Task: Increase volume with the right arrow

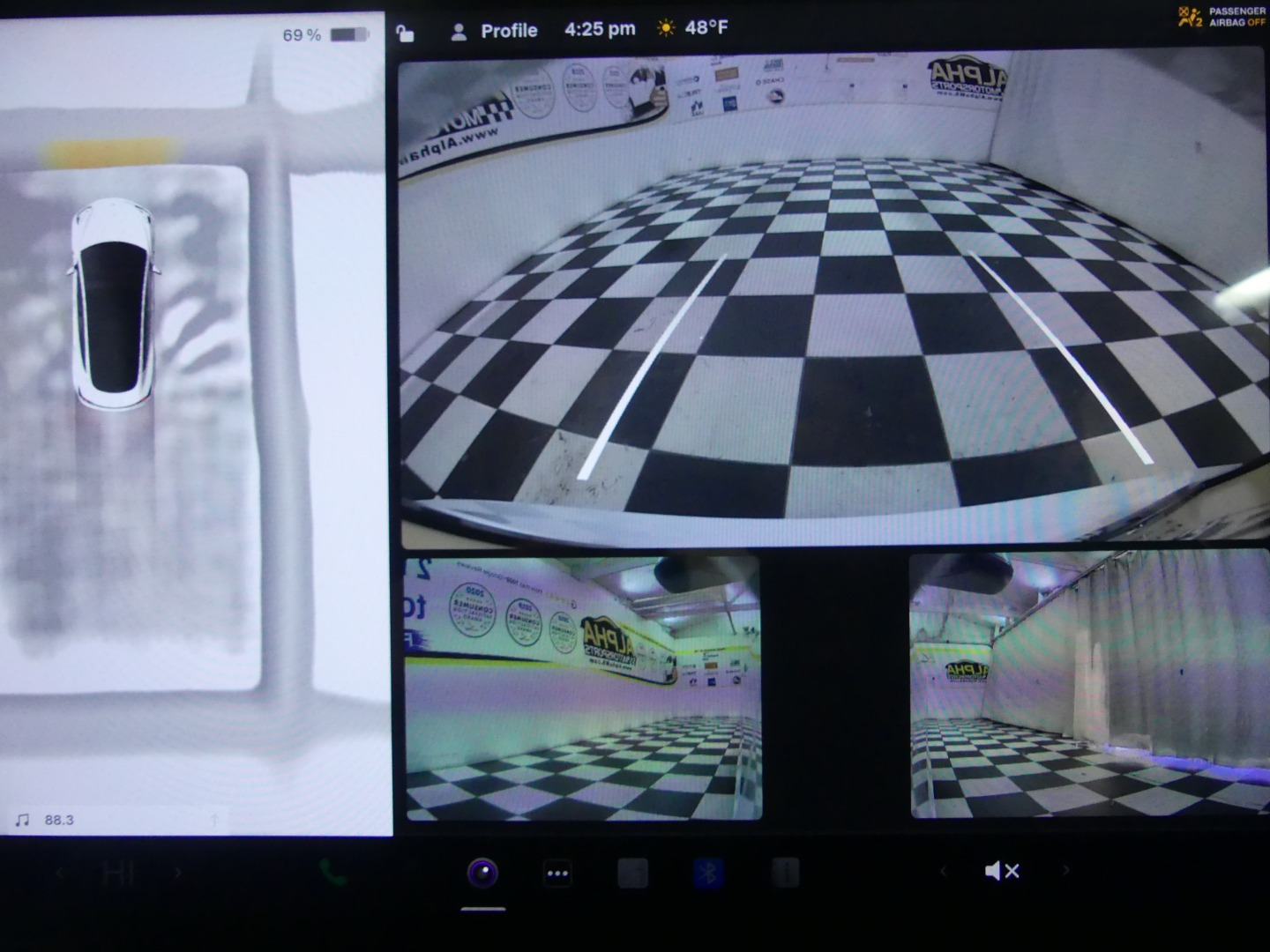Action: pyautogui.click(x=1065, y=871)
